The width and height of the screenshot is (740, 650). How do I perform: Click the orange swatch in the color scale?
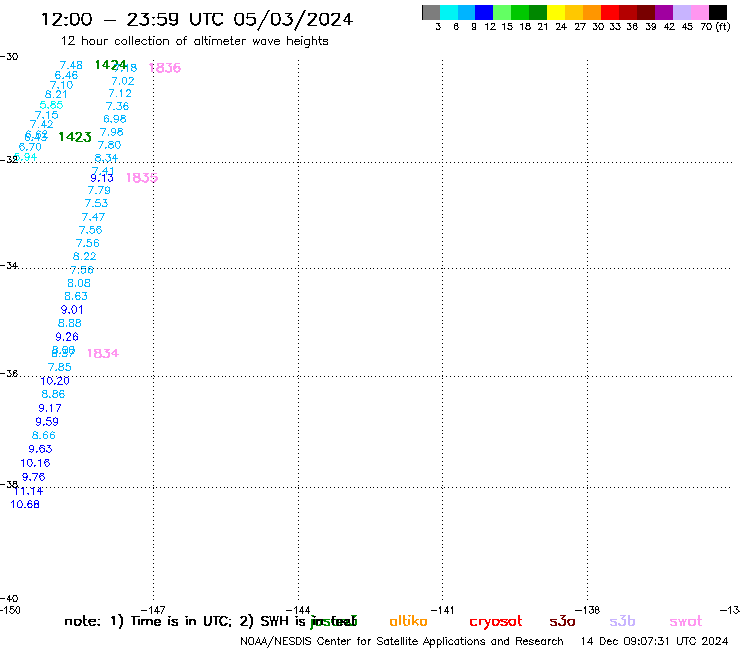click(592, 12)
